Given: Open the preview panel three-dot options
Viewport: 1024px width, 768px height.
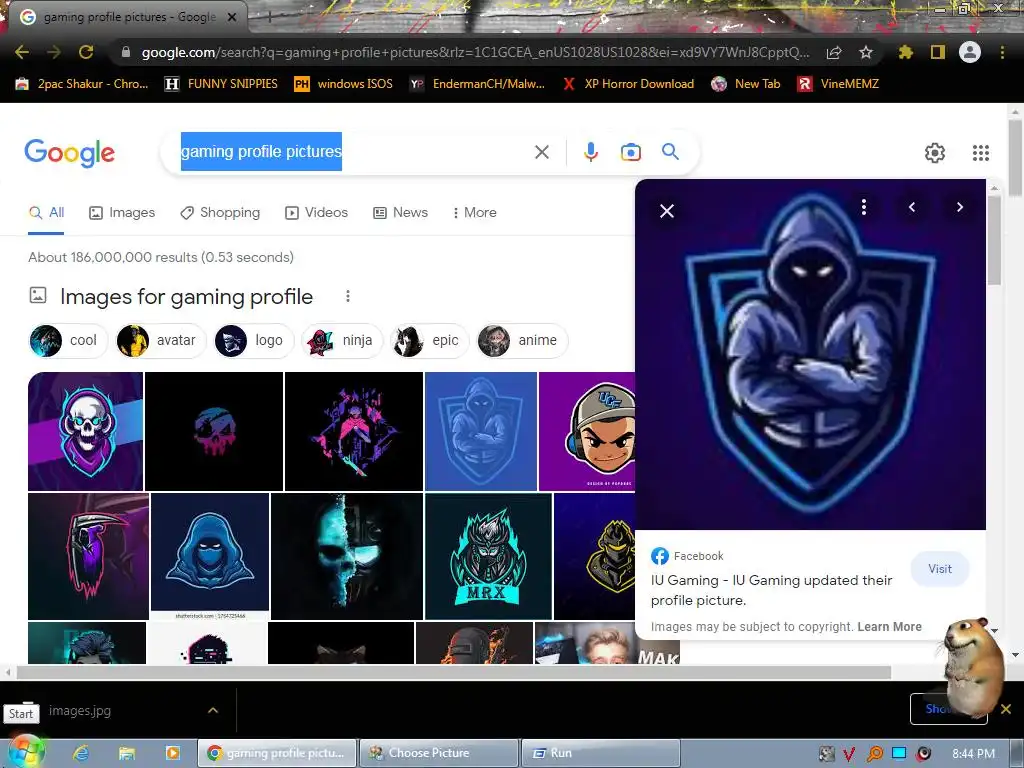Looking at the screenshot, I should click(864, 207).
